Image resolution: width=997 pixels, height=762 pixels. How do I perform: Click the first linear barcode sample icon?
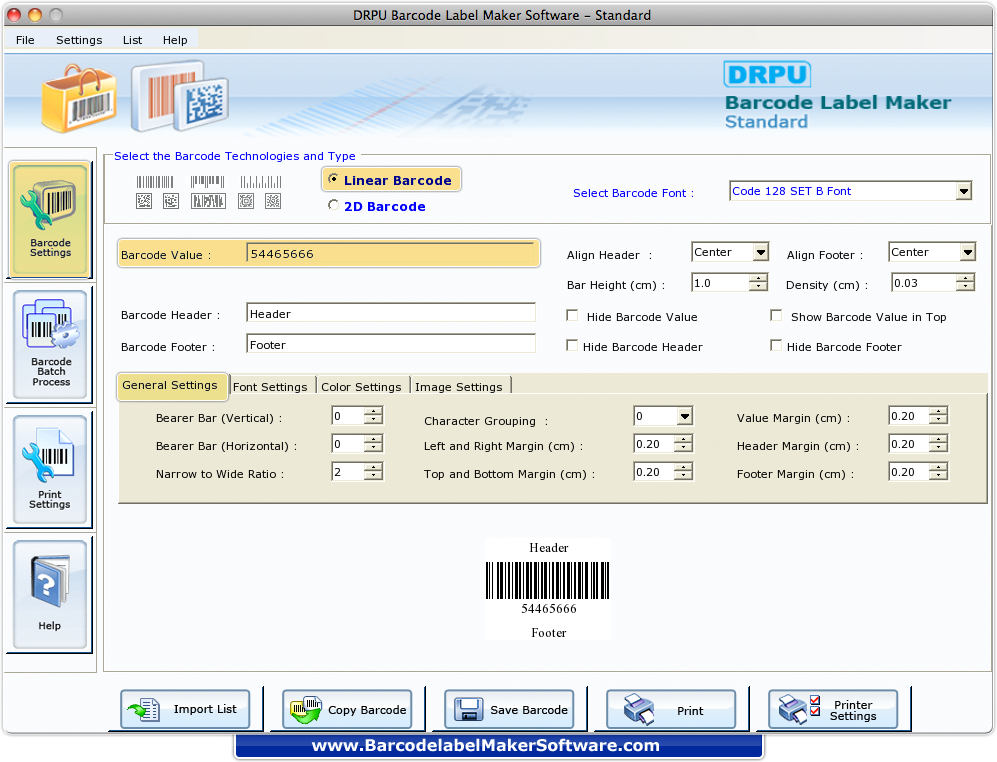[155, 182]
